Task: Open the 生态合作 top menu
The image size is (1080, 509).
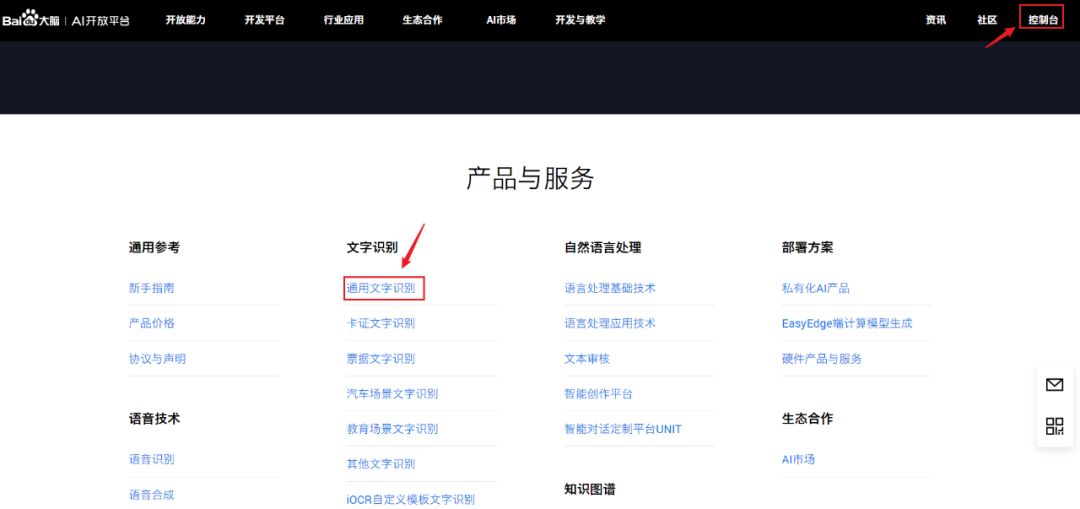Action: click(423, 20)
